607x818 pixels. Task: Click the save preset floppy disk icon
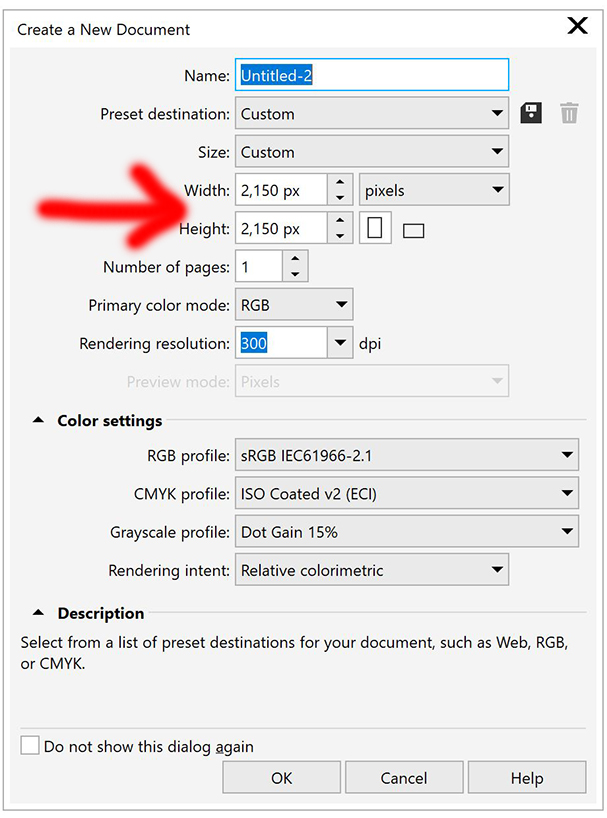click(530, 113)
